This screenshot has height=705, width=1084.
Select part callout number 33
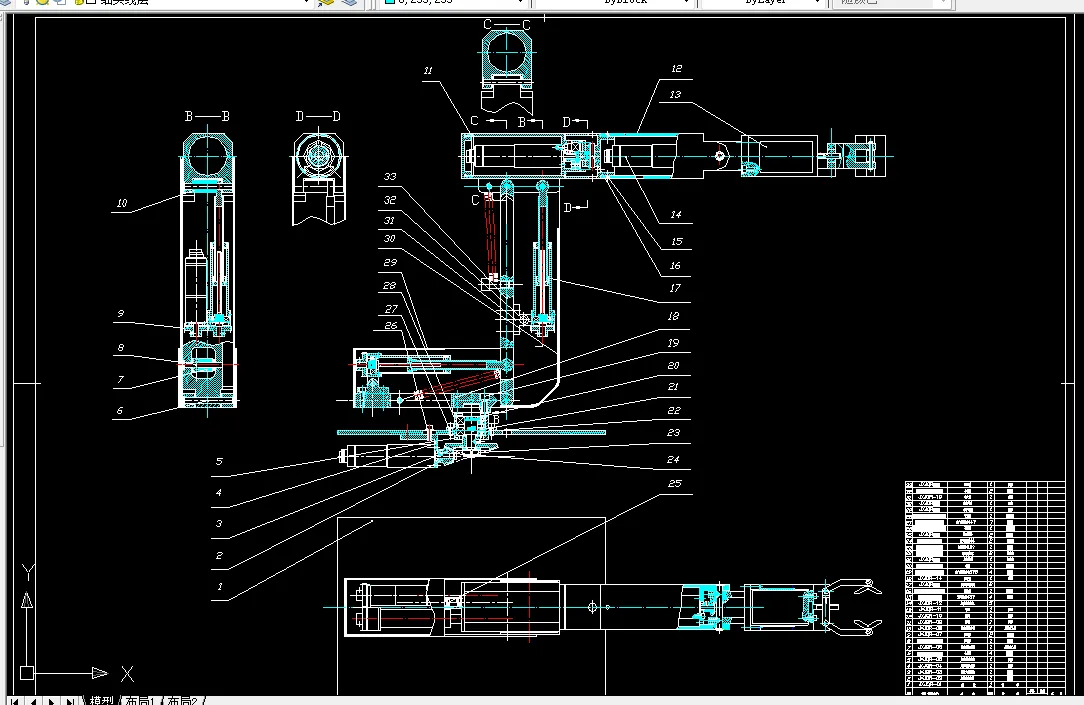390,177
